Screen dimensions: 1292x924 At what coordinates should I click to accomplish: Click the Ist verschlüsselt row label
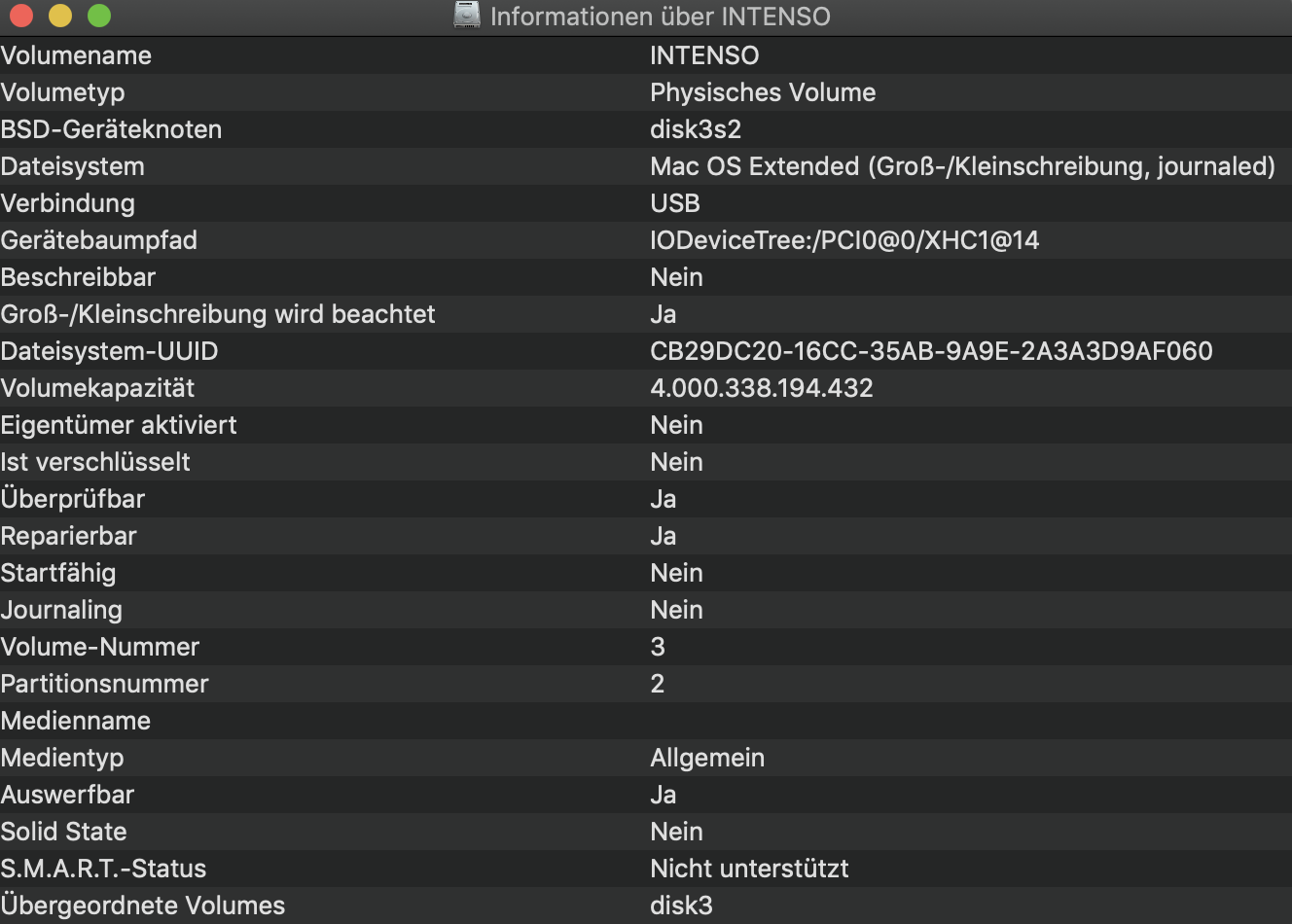(95, 462)
